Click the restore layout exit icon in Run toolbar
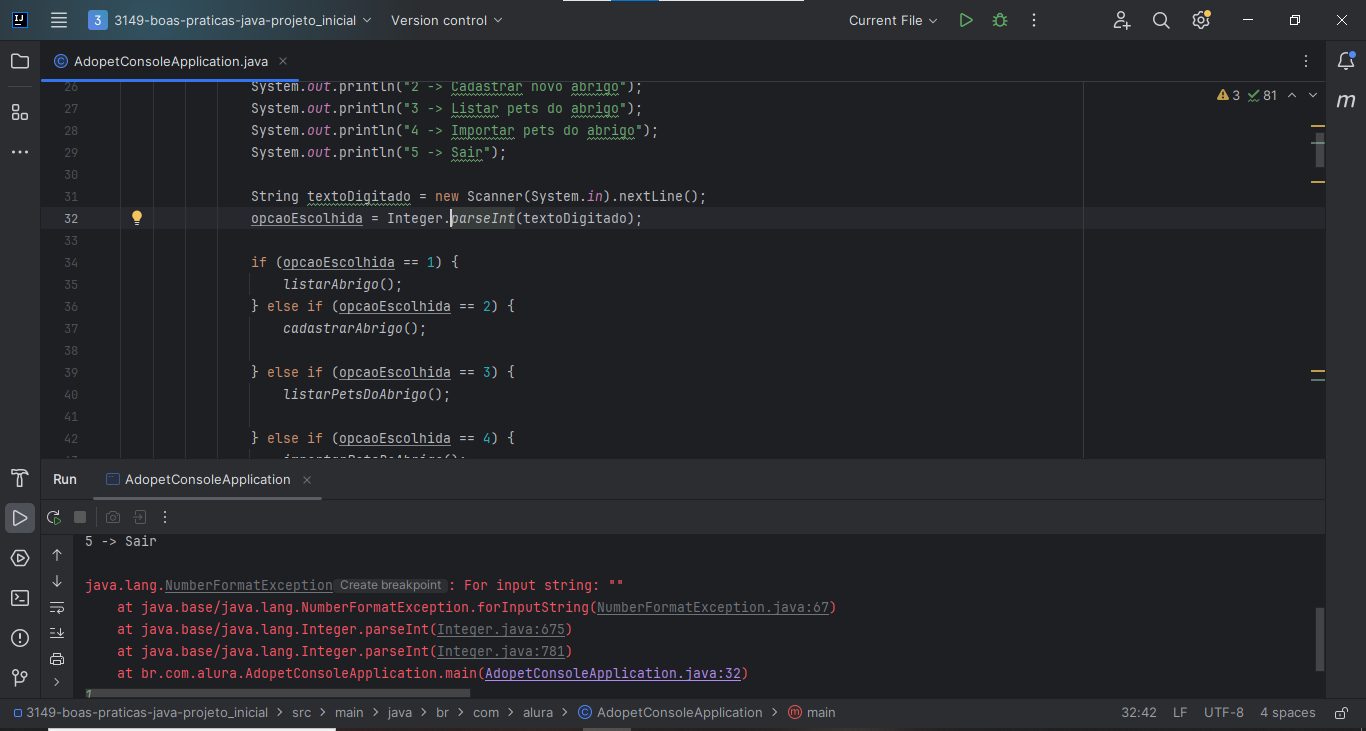 pos(140,517)
